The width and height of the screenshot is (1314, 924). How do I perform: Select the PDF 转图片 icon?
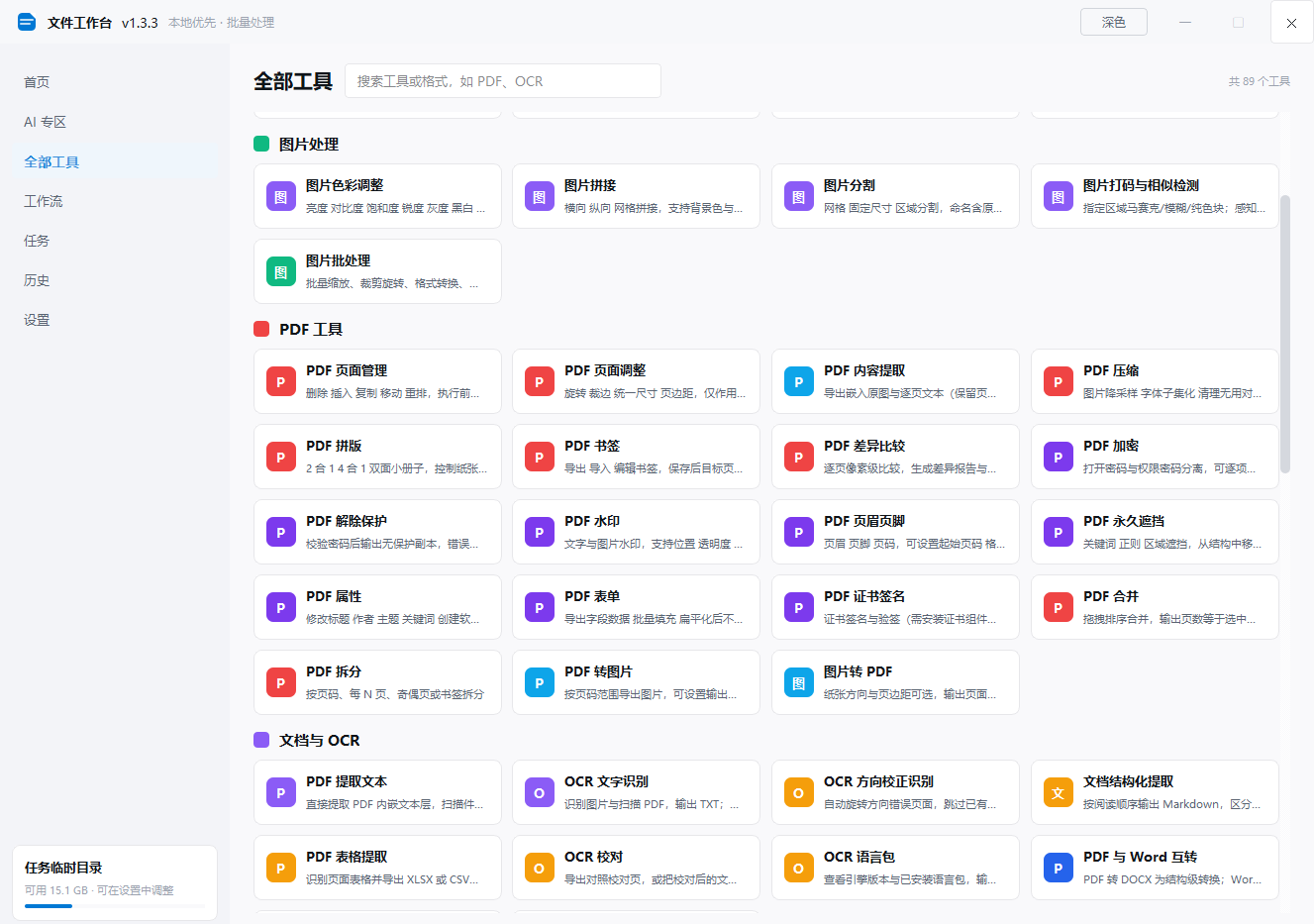pos(540,682)
